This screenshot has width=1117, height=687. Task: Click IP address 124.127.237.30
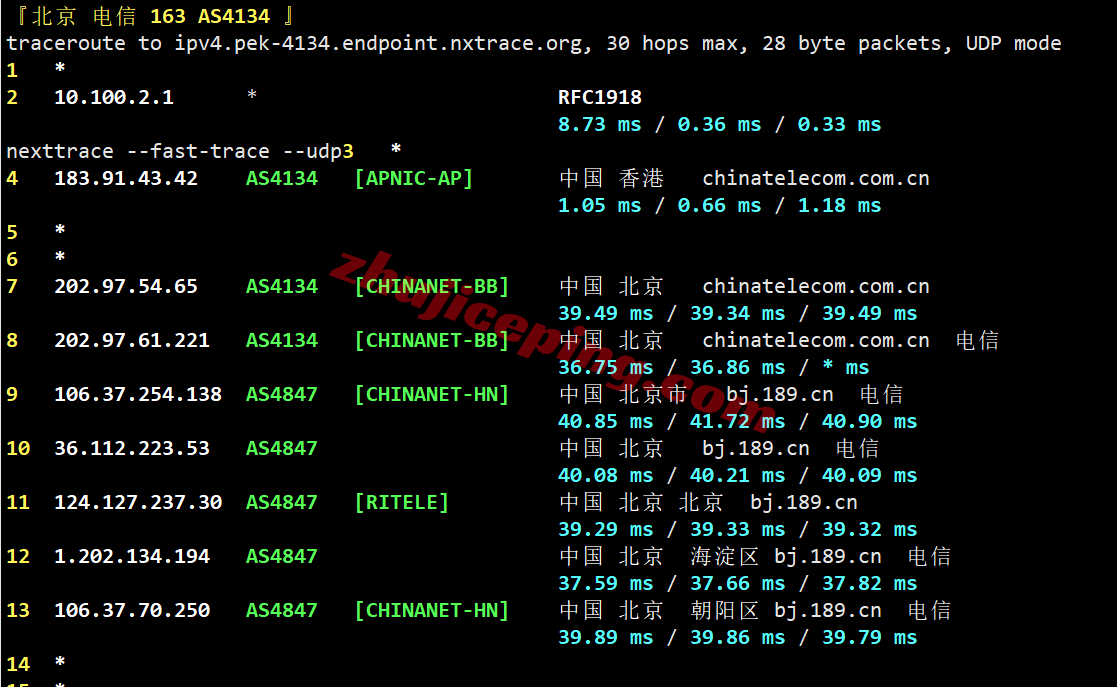tap(138, 502)
